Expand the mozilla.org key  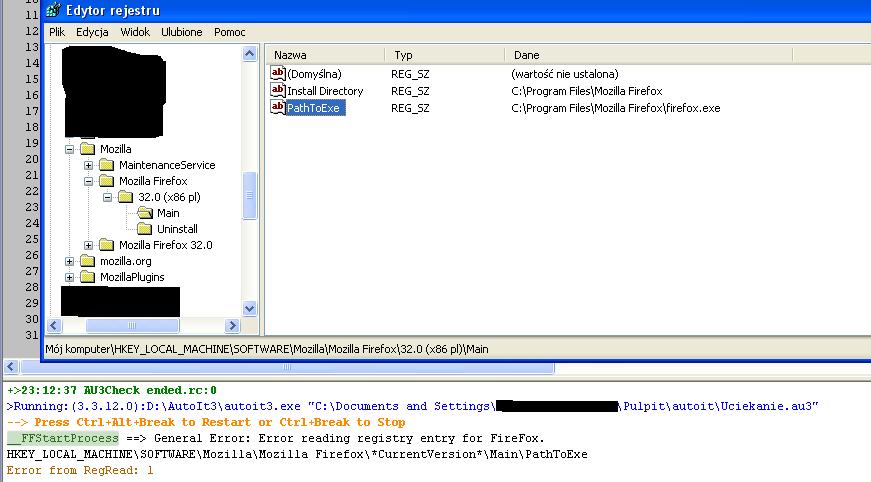point(69,261)
